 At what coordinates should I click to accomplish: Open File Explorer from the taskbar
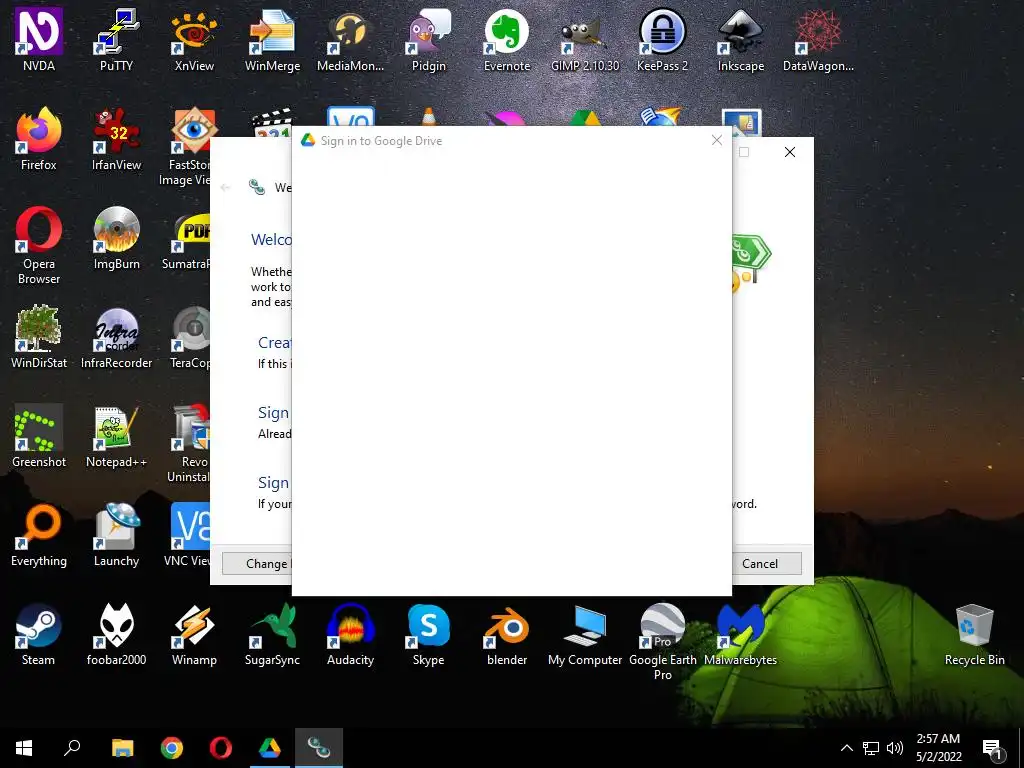[122, 748]
